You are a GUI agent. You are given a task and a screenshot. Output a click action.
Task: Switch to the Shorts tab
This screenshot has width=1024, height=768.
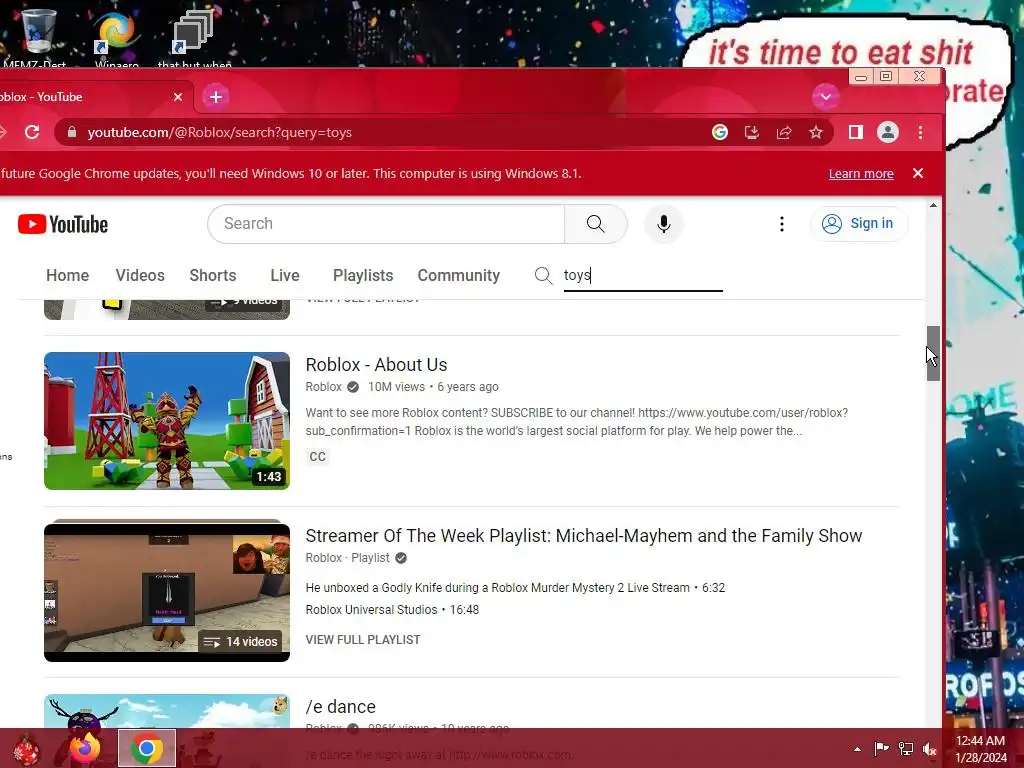(213, 276)
